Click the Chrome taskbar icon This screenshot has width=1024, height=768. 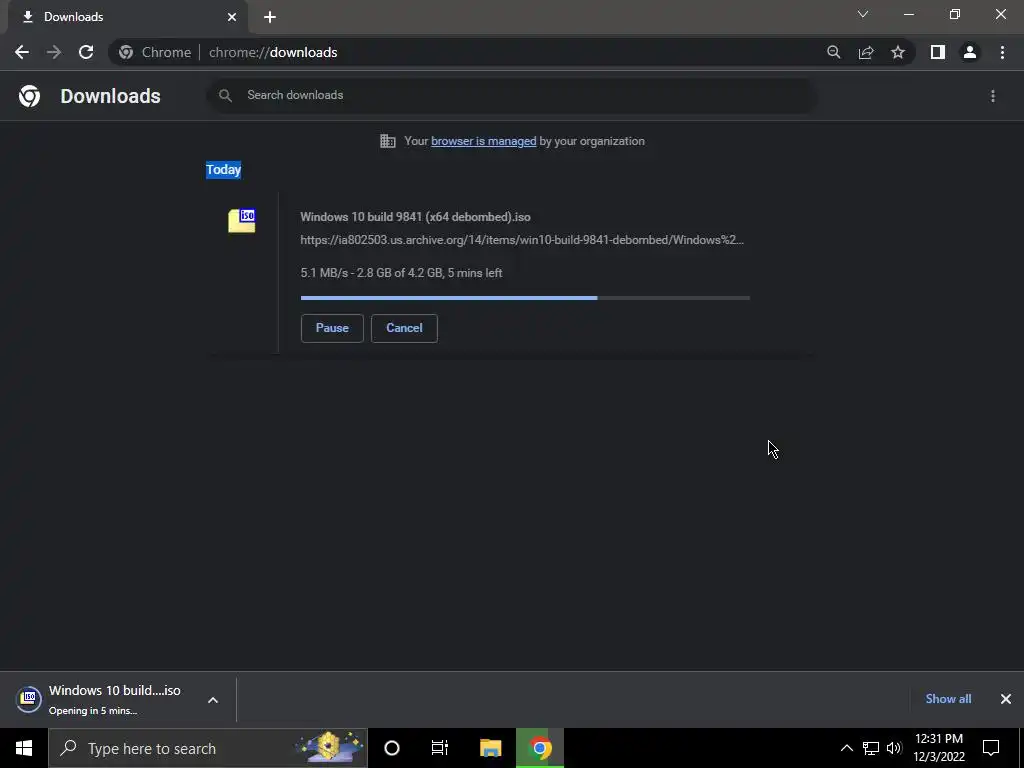(x=540, y=748)
